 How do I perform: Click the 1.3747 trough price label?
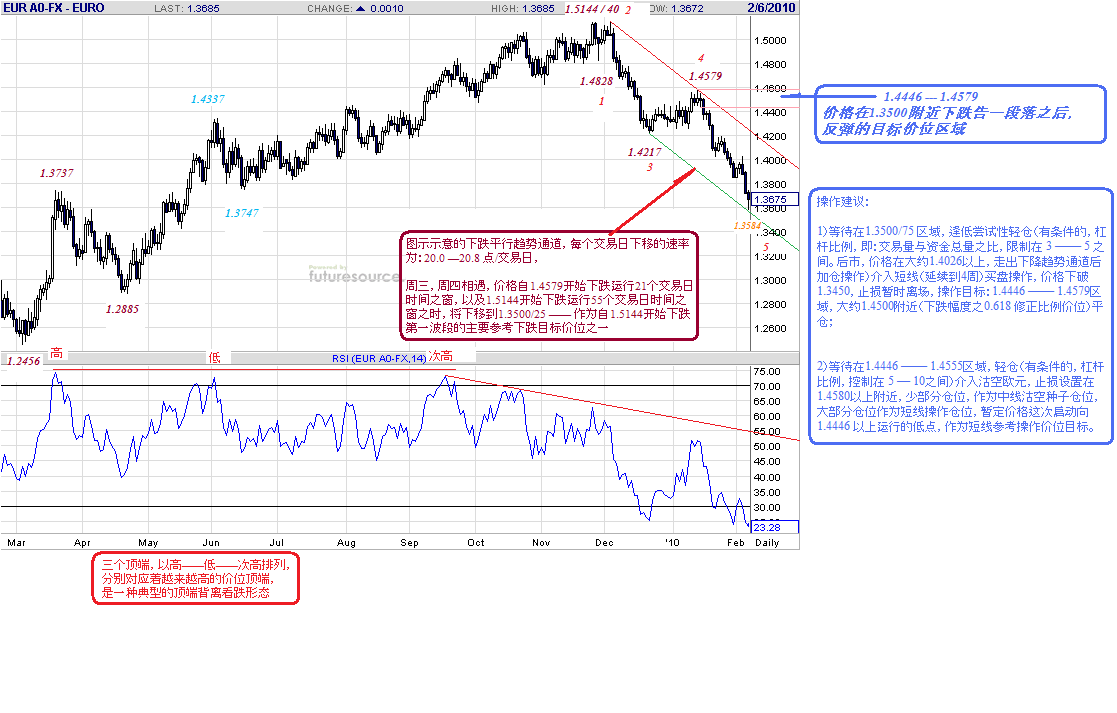click(x=241, y=213)
